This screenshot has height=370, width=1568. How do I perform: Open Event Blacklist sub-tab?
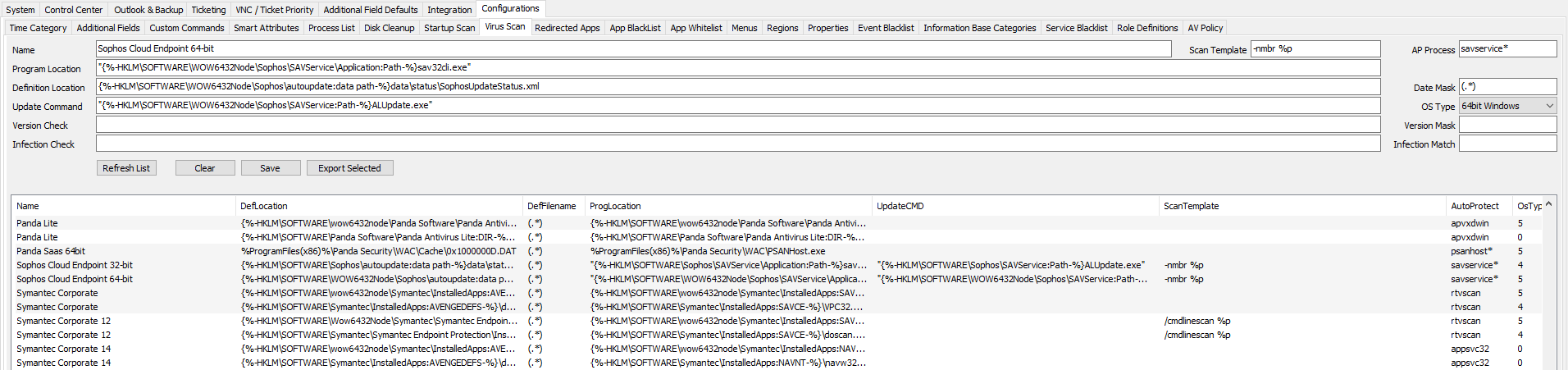886,28
